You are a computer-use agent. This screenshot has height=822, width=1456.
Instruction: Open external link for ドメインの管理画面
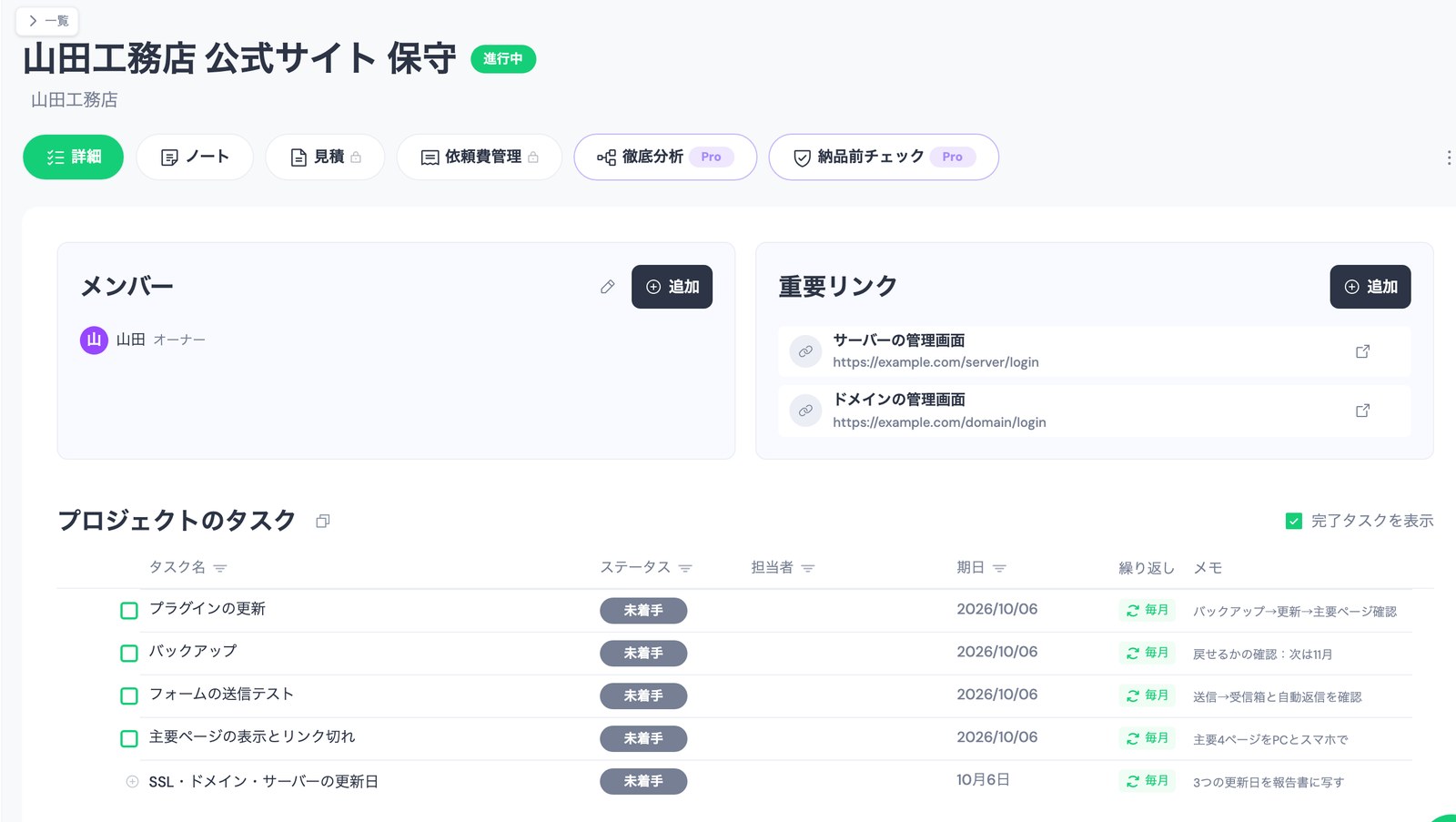point(1362,411)
